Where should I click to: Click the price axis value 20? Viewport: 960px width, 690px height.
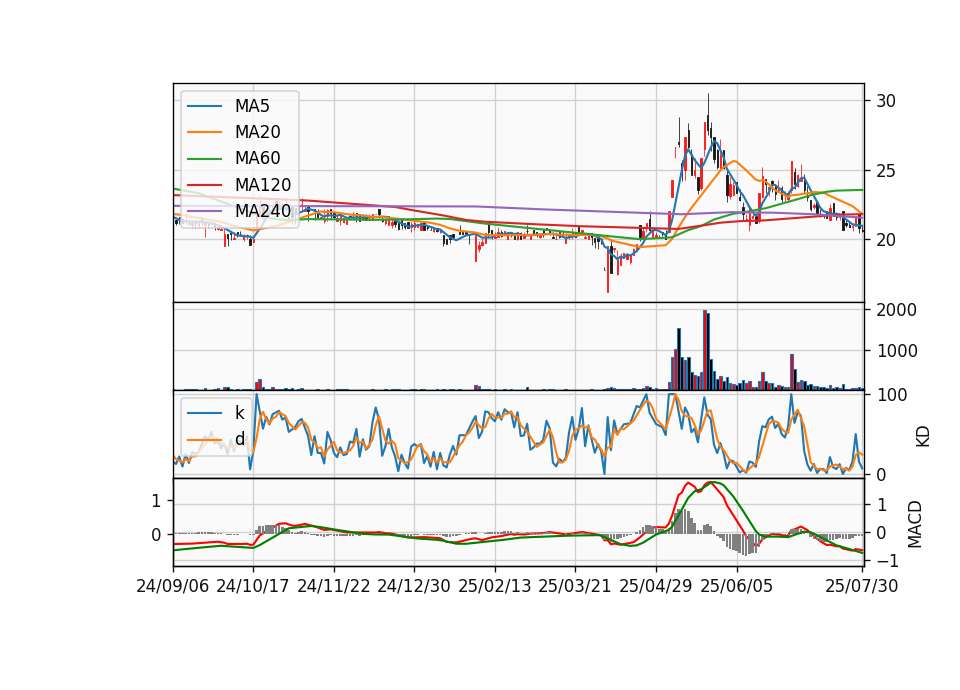coord(885,240)
